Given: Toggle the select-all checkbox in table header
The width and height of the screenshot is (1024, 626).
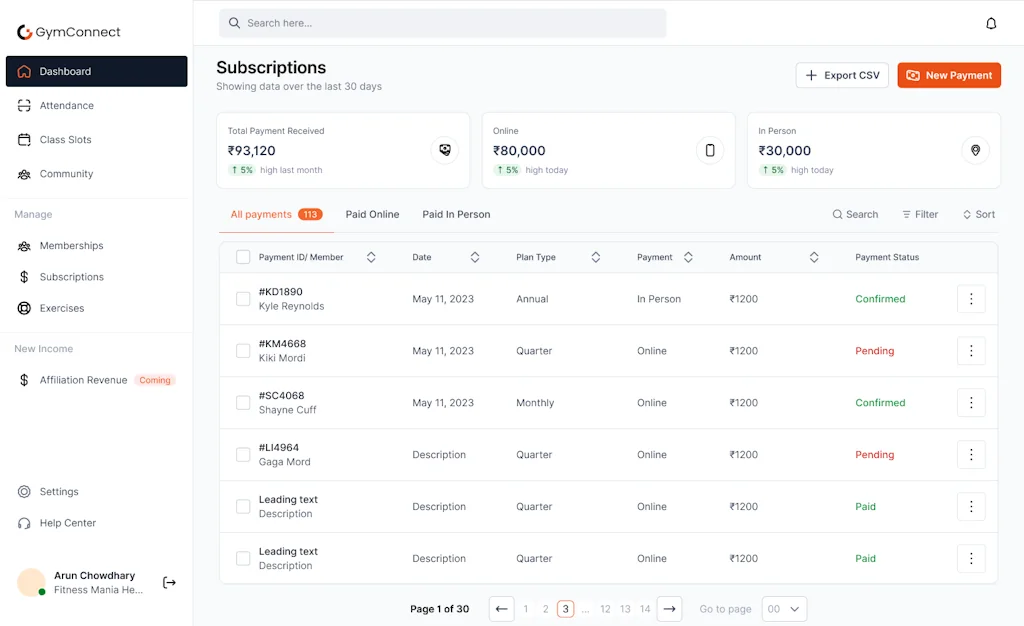Looking at the screenshot, I should coord(243,257).
